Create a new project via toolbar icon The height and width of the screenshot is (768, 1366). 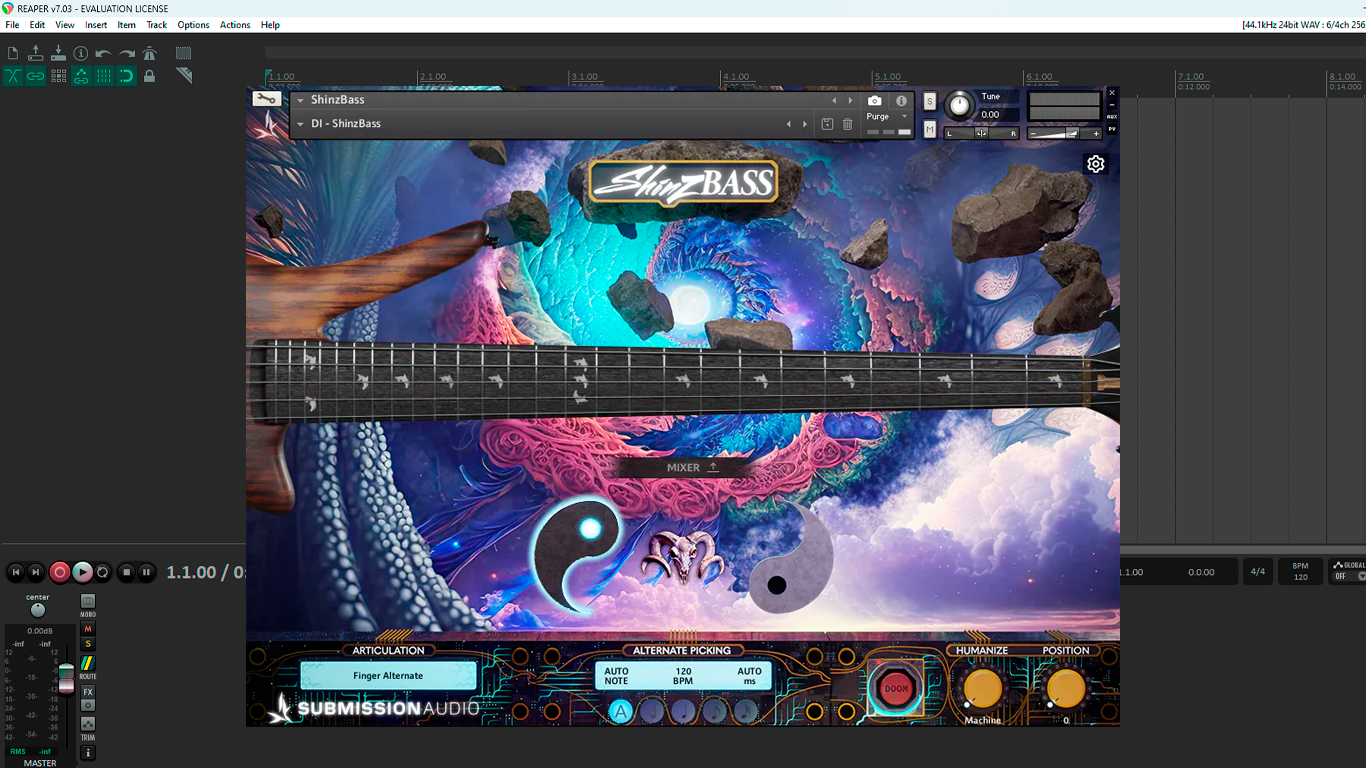pyautogui.click(x=13, y=54)
